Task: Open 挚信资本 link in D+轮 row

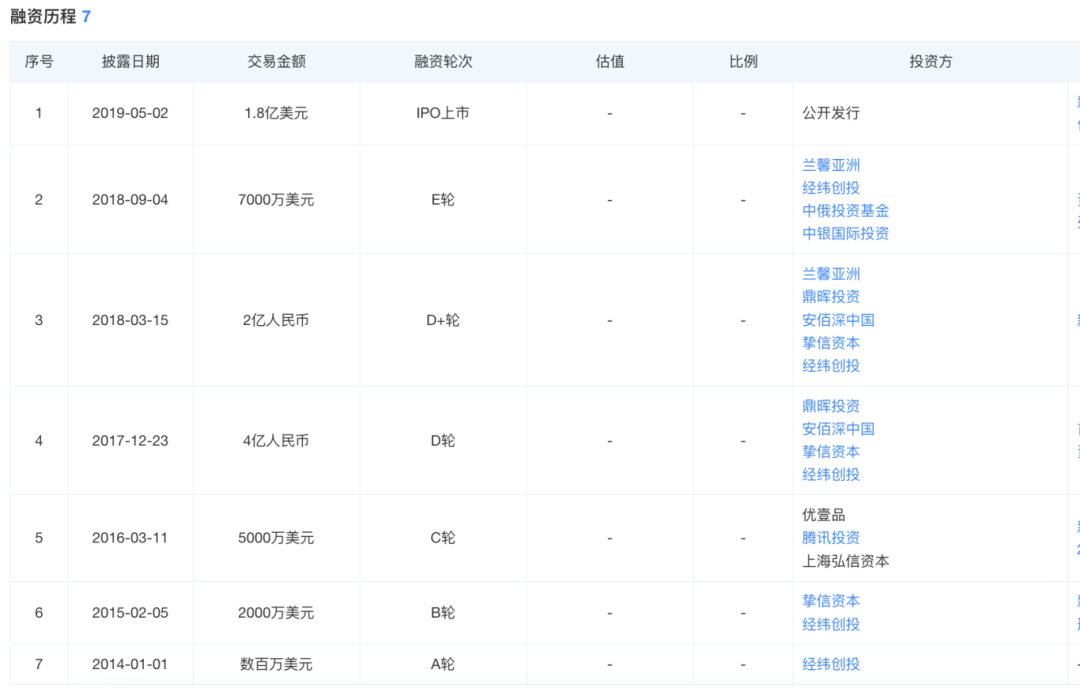Action: [x=831, y=343]
